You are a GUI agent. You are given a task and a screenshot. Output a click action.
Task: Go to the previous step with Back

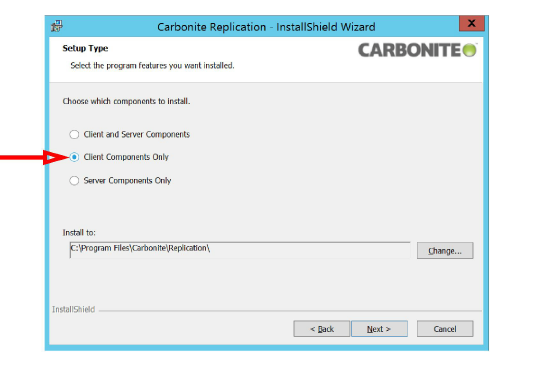click(322, 329)
